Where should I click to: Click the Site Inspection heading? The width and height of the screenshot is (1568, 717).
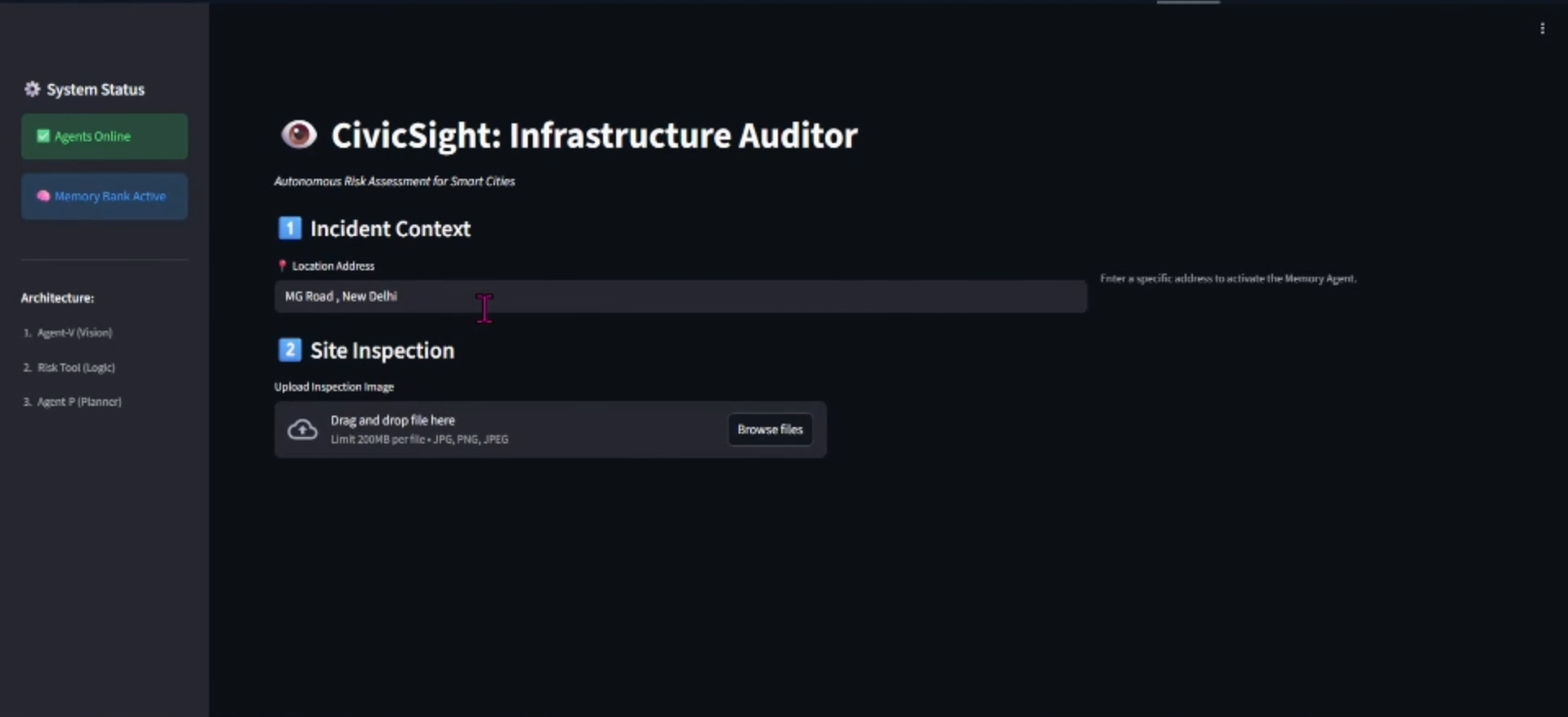tap(382, 350)
